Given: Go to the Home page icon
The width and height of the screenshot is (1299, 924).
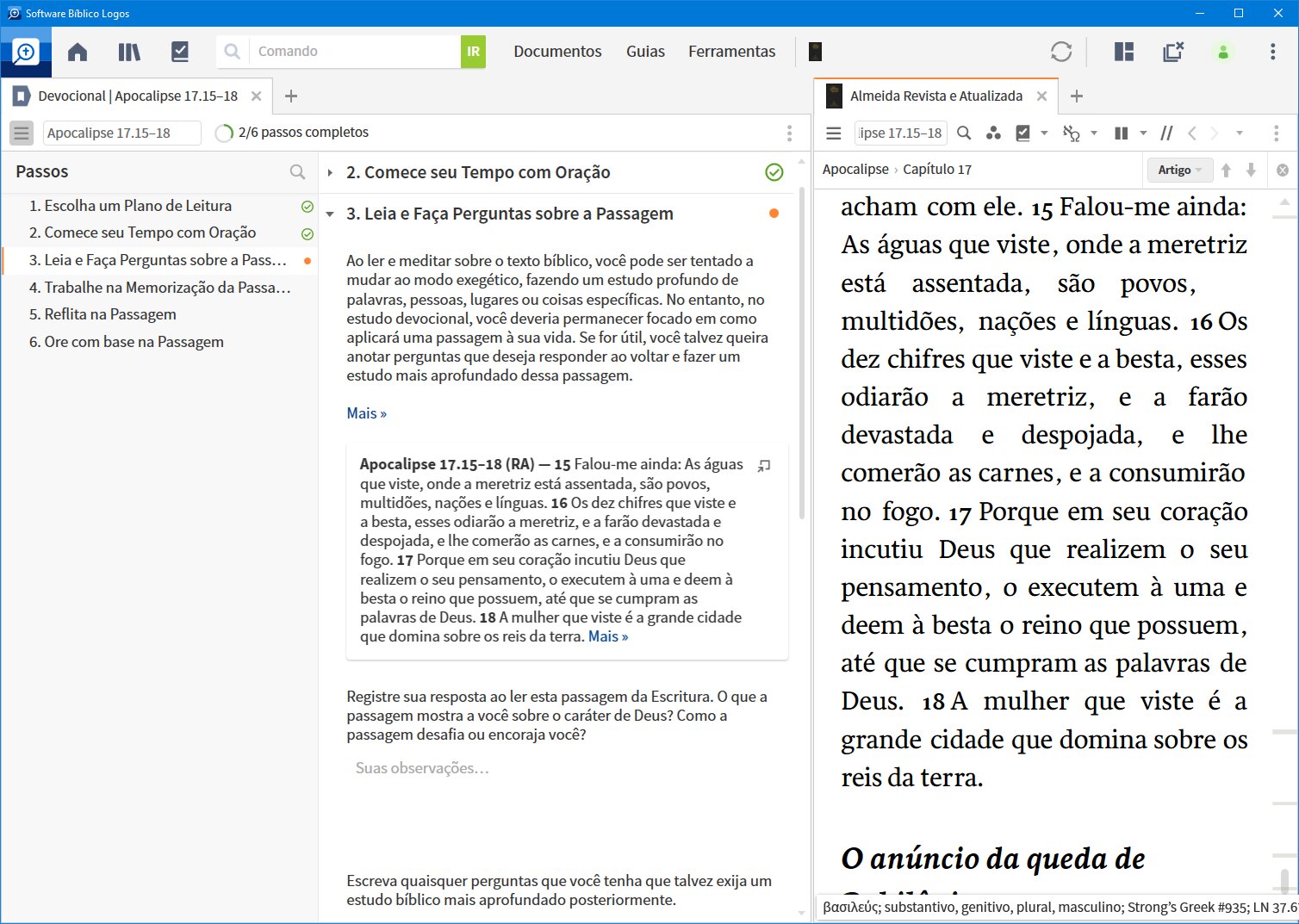Looking at the screenshot, I should coord(78,52).
